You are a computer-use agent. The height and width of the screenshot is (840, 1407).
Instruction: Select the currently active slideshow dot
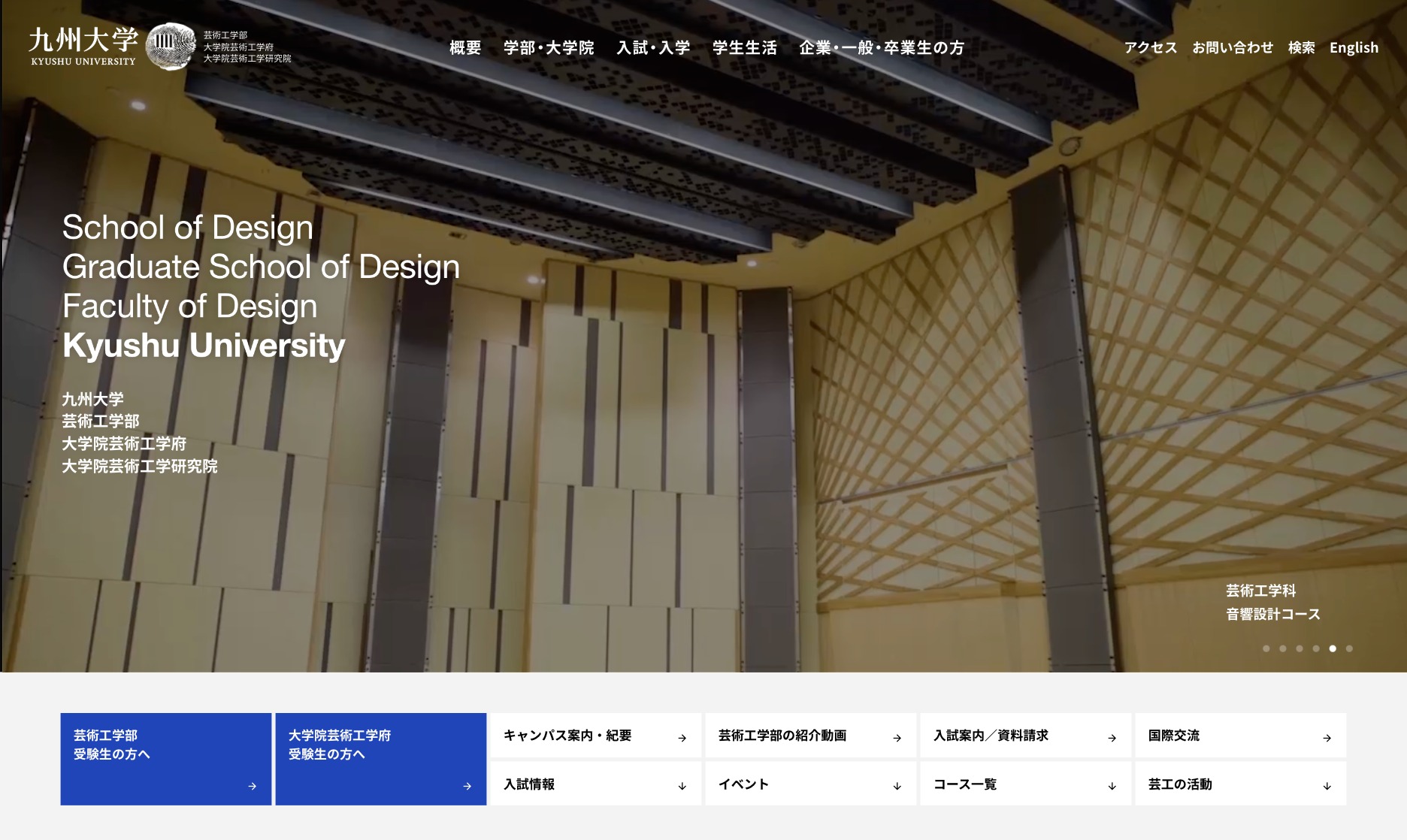pyautogui.click(x=1333, y=648)
